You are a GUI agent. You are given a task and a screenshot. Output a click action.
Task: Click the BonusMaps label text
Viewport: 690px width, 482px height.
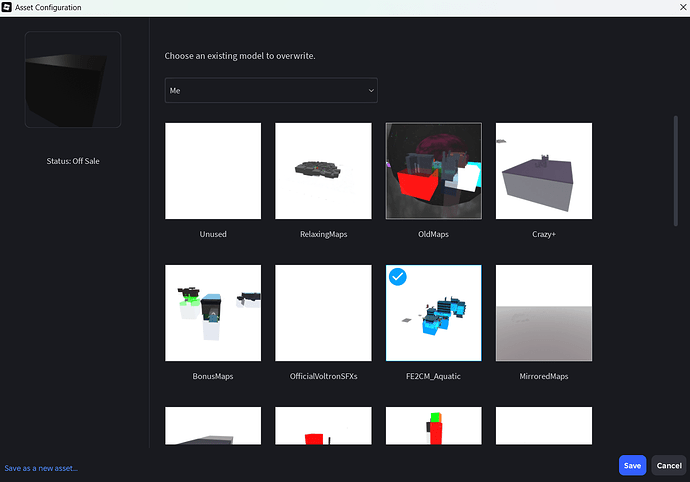pos(213,376)
